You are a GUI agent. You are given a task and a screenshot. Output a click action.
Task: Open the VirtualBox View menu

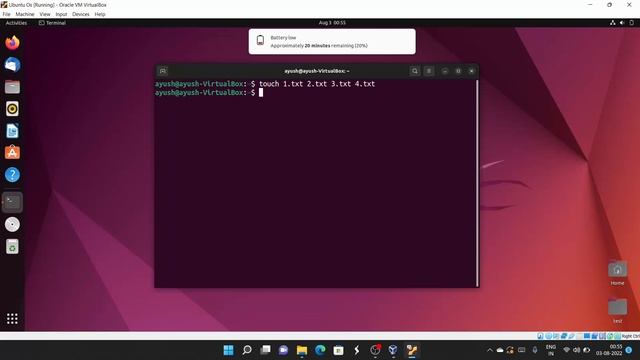[45, 14]
